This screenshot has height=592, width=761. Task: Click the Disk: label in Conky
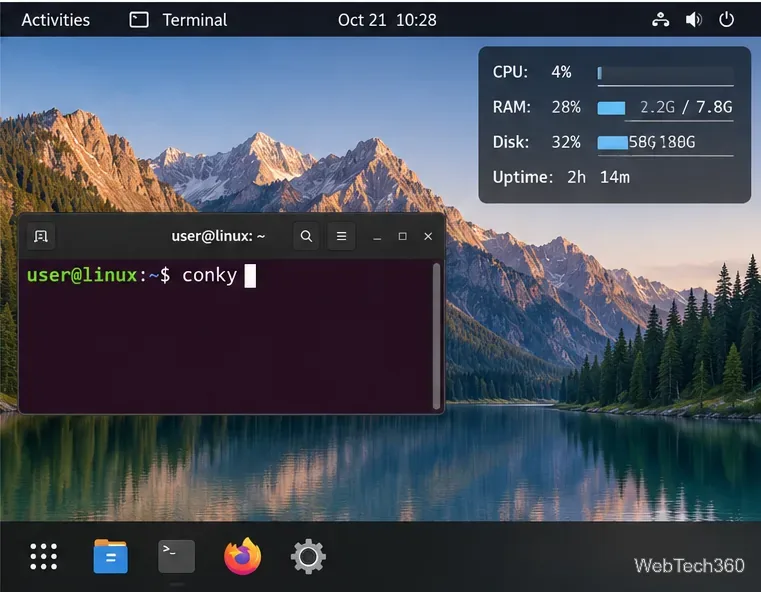click(511, 142)
